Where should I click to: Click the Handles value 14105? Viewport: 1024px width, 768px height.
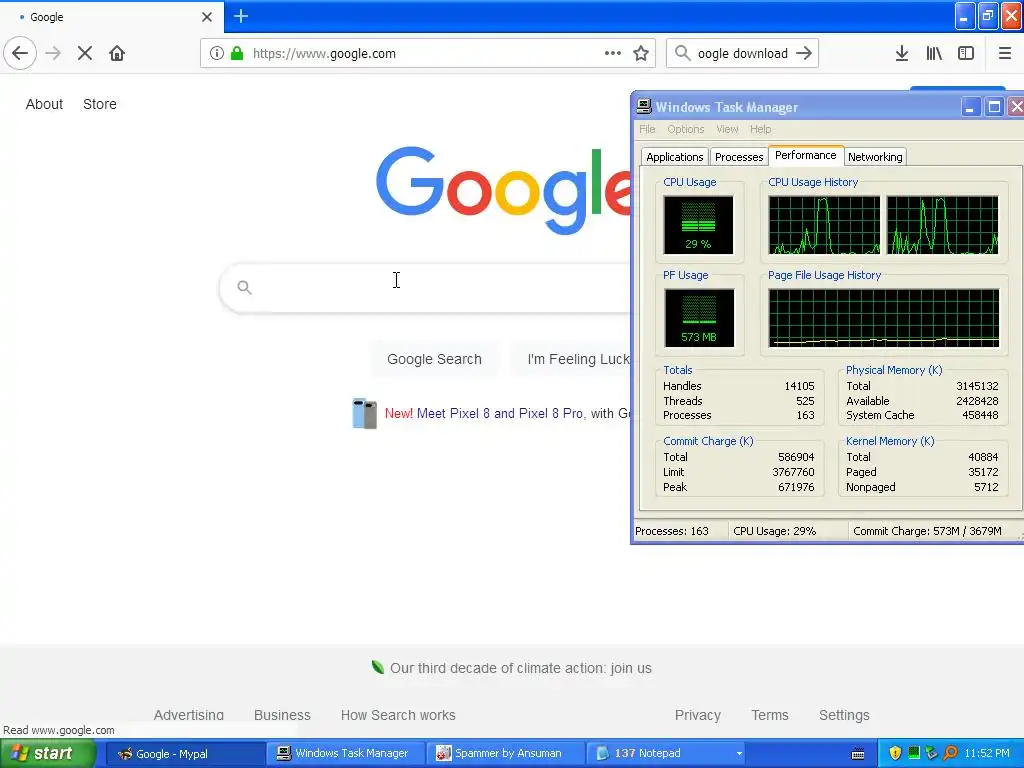coord(799,386)
